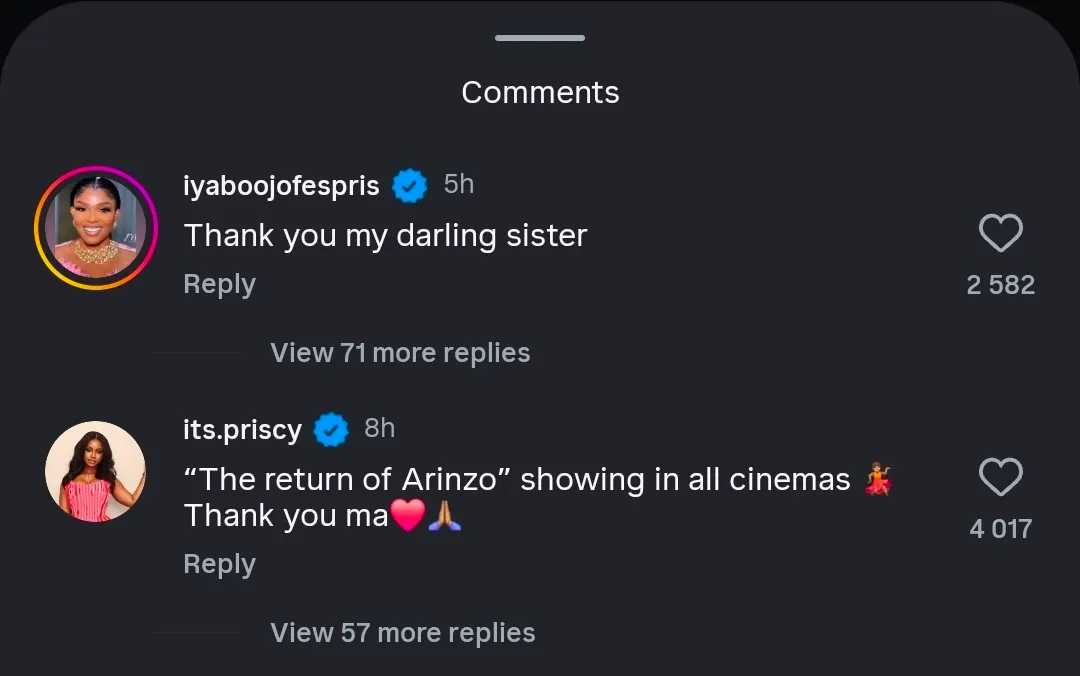Viewport: 1080px width, 676px height.
Task: Tap the 2 582 likes count
Action: (x=1000, y=285)
